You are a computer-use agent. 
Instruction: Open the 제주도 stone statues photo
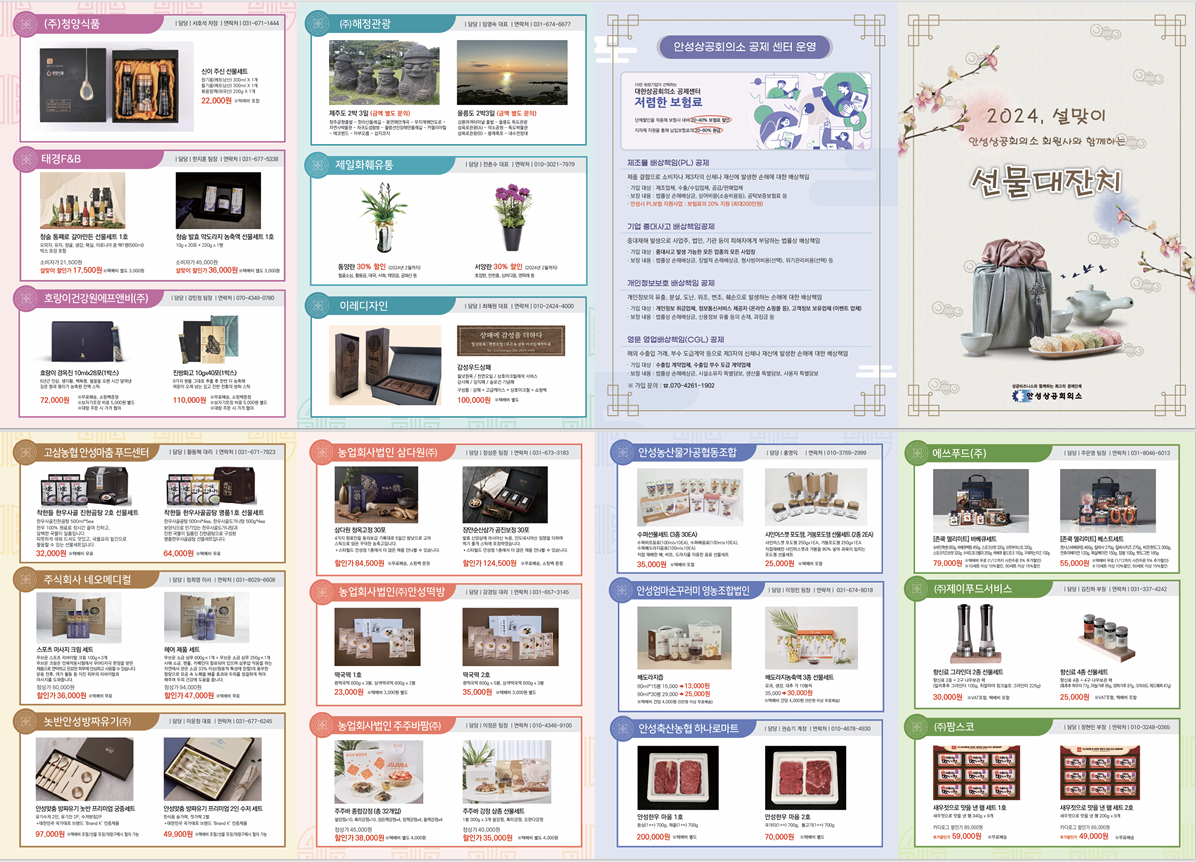pyautogui.click(x=384, y=73)
